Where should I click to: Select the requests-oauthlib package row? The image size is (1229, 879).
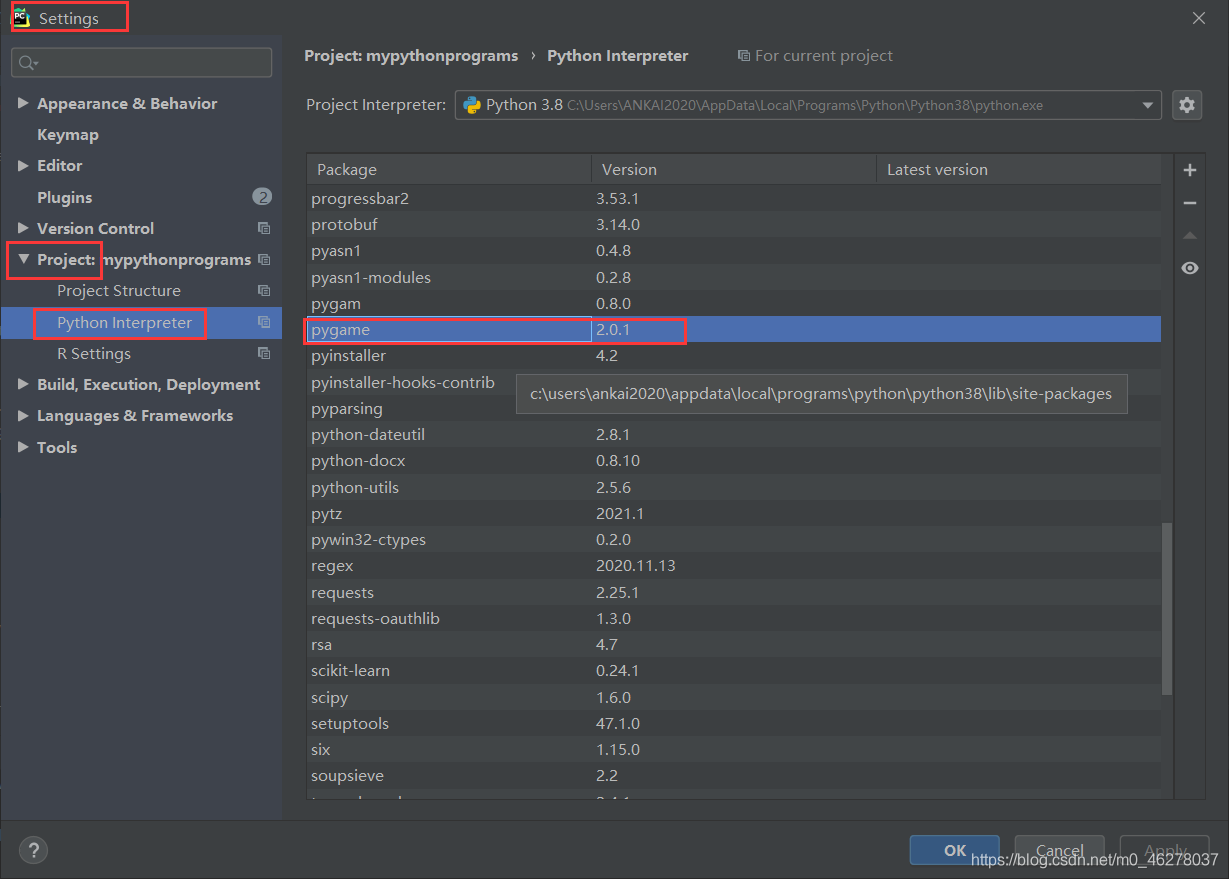tap(734, 618)
